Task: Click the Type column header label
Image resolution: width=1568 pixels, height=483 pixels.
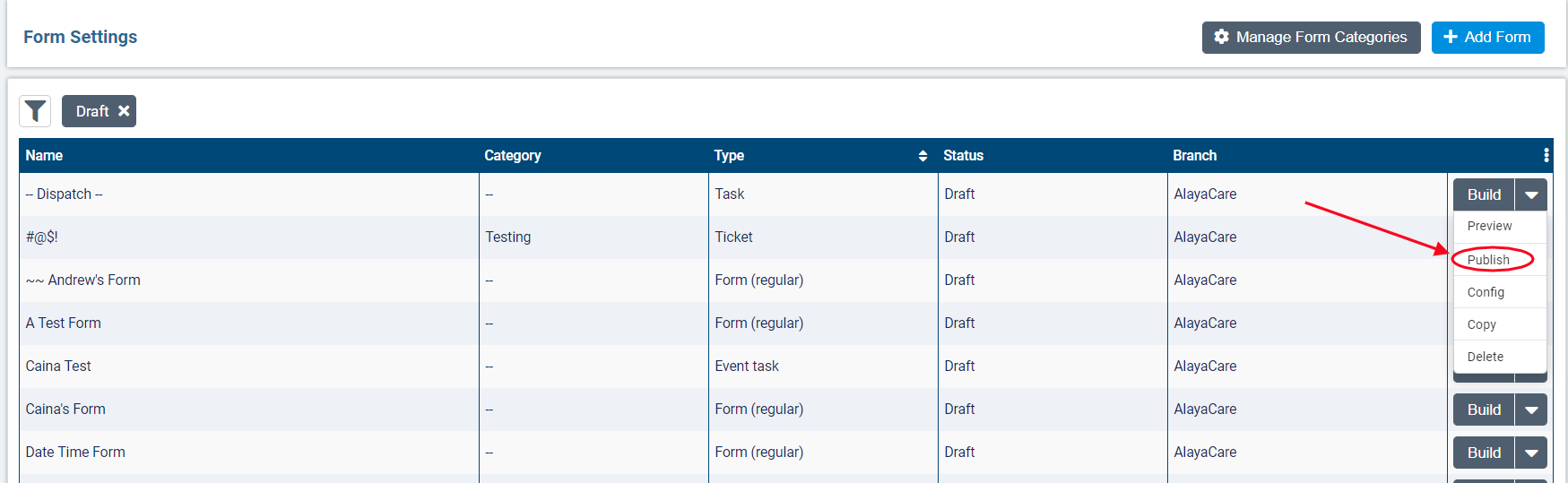Action: (x=729, y=156)
